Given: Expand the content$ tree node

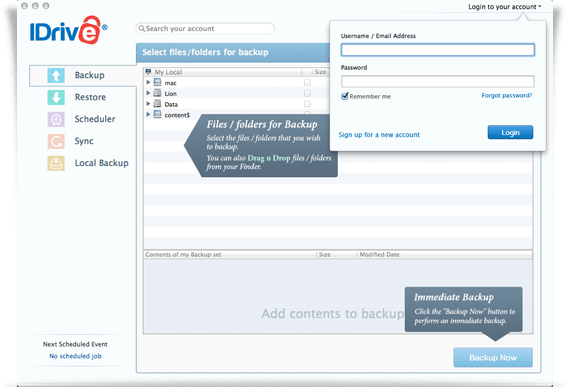Looking at the screenshot, I should pos(148,114).
